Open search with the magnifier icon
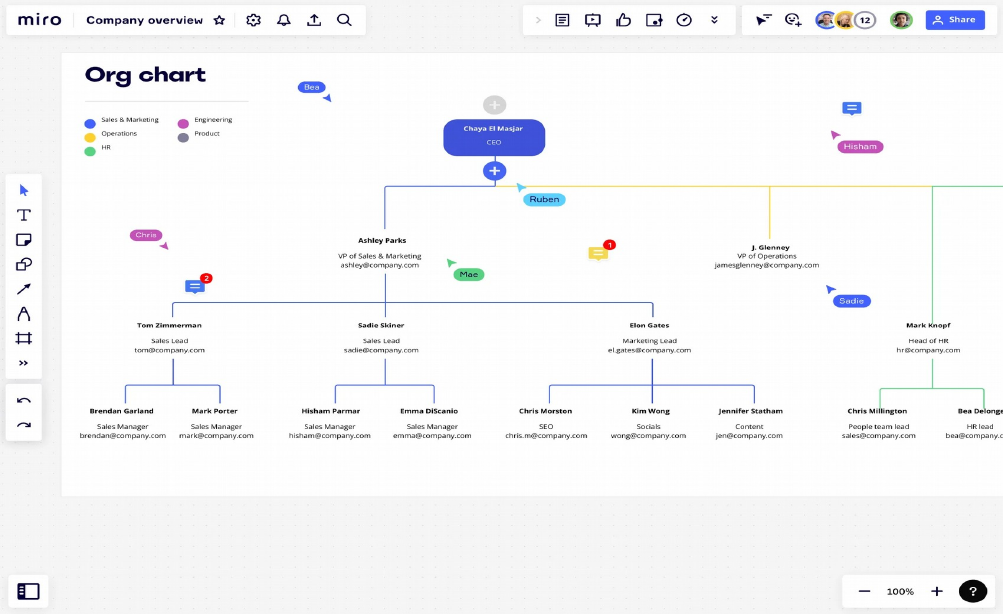This screenshot has height=614, width=1003. click(344, 20)
